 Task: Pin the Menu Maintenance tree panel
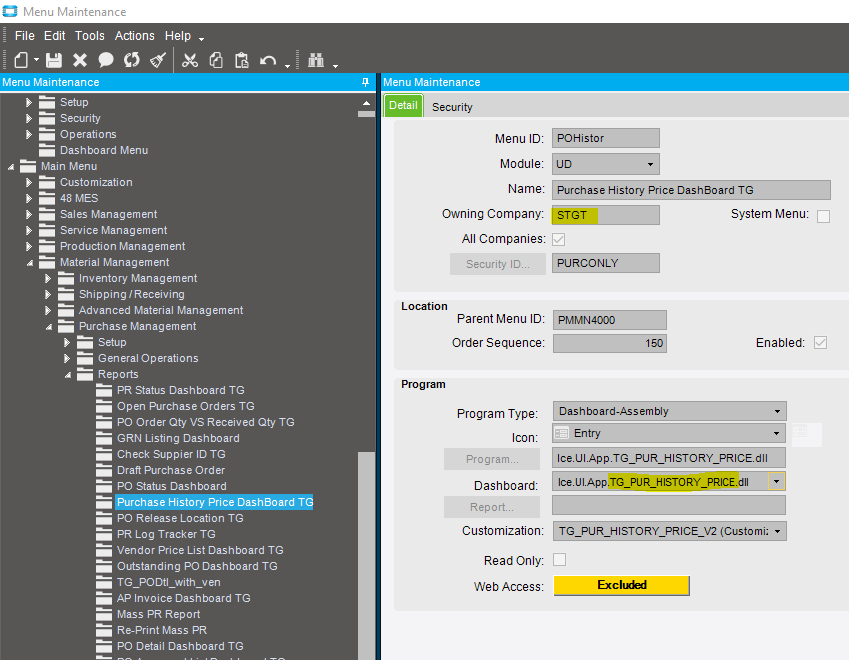(365, 82)
